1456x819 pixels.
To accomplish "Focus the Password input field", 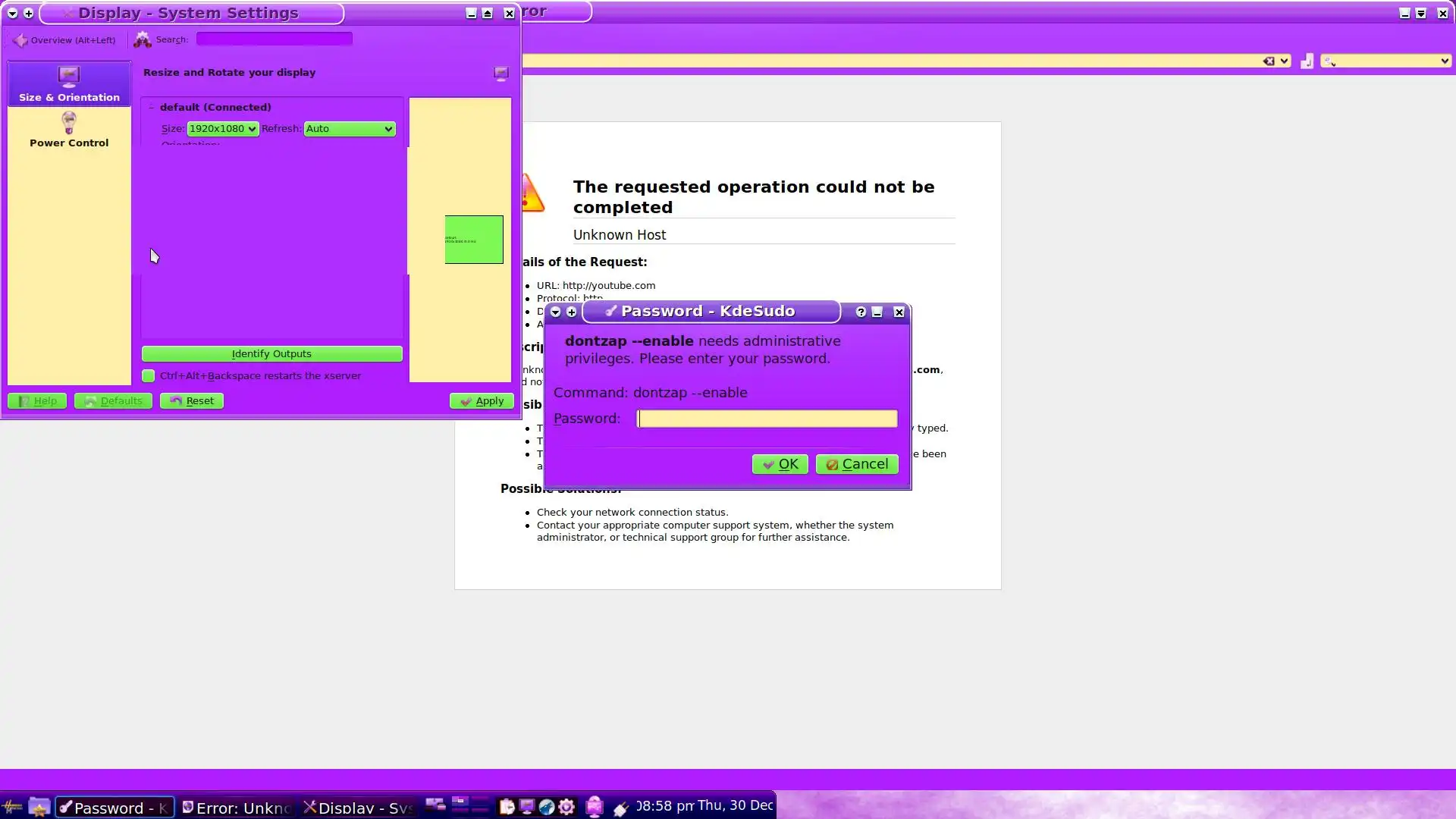I will click(767, 419).
